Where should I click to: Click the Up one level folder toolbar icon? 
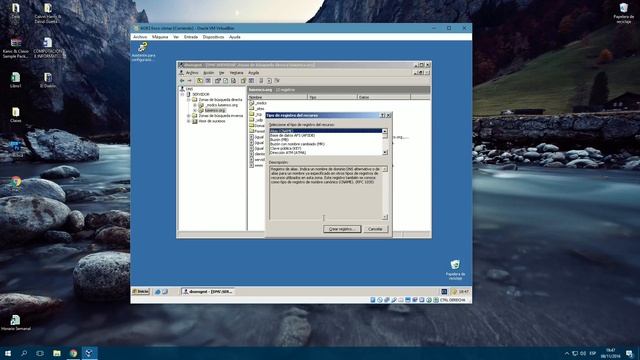200,81
